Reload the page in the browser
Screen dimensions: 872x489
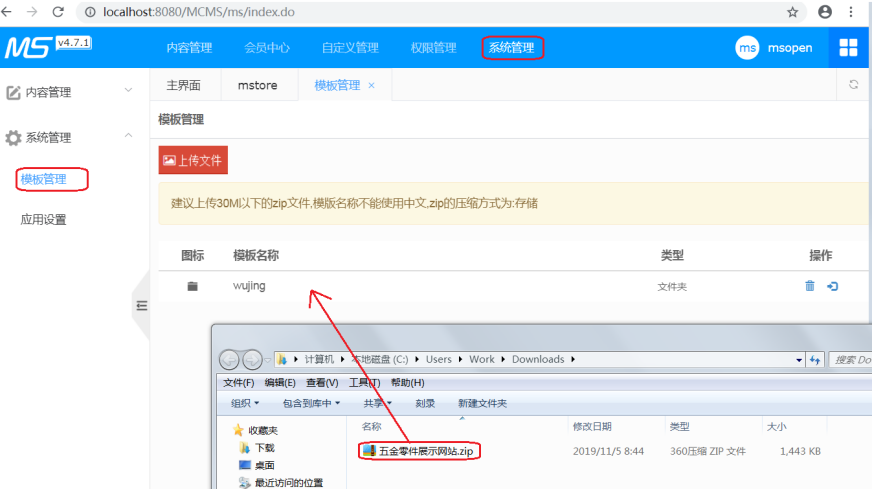58,12
